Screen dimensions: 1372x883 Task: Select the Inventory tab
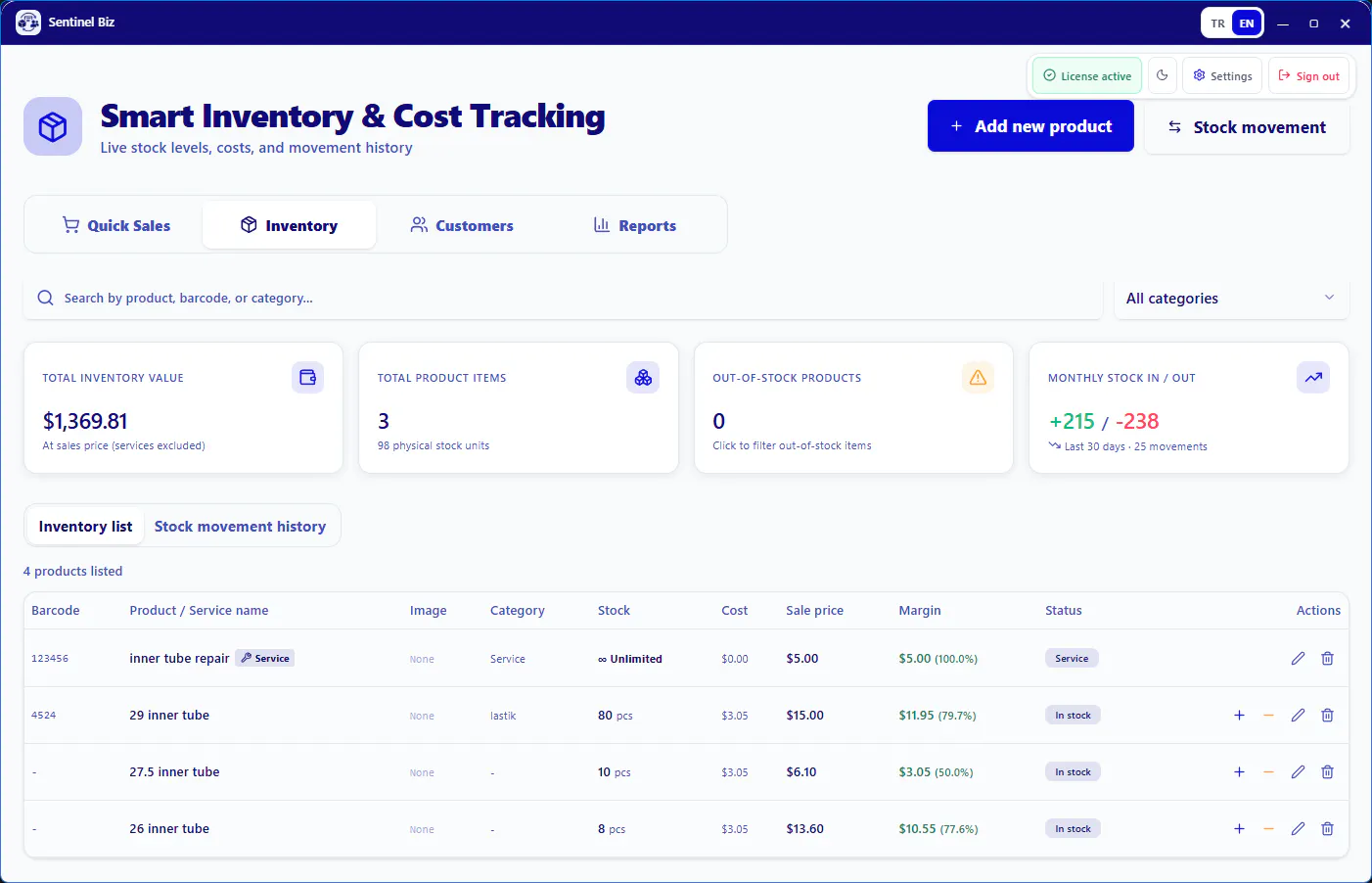[x=289, y=225]
